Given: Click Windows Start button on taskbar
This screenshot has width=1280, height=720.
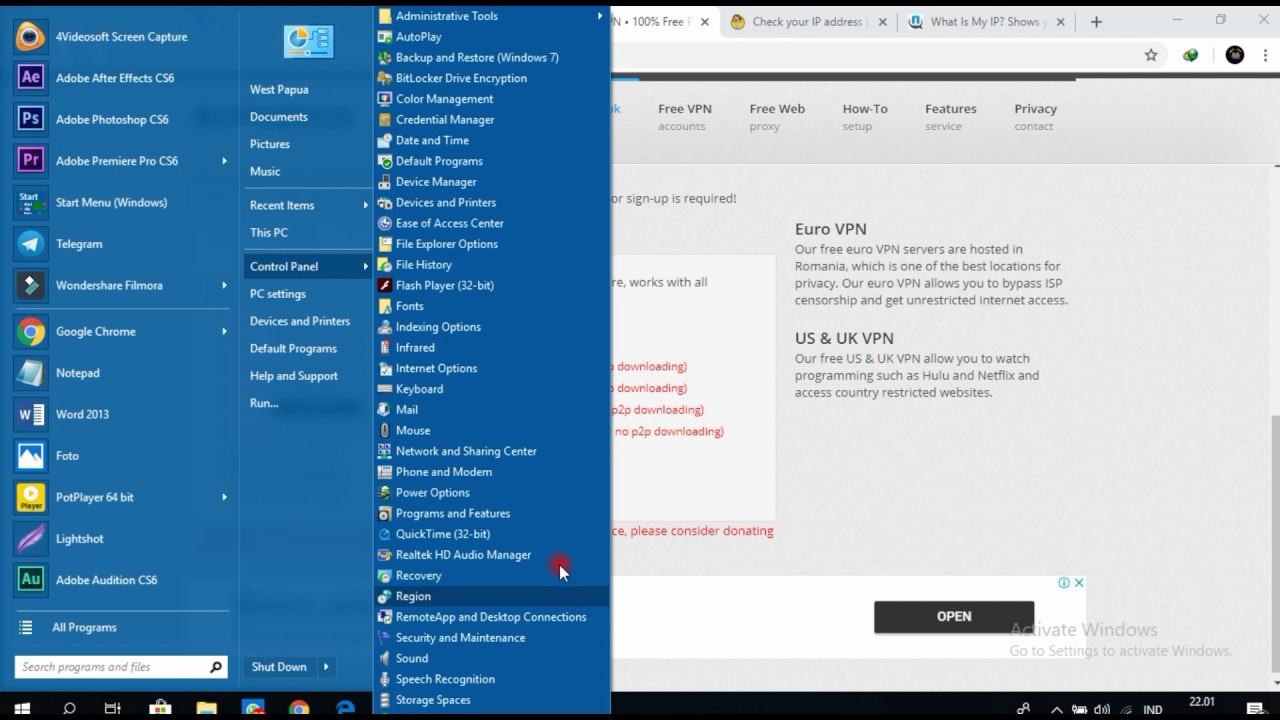Looking at the screenshot, I should (x=22, y=708).
